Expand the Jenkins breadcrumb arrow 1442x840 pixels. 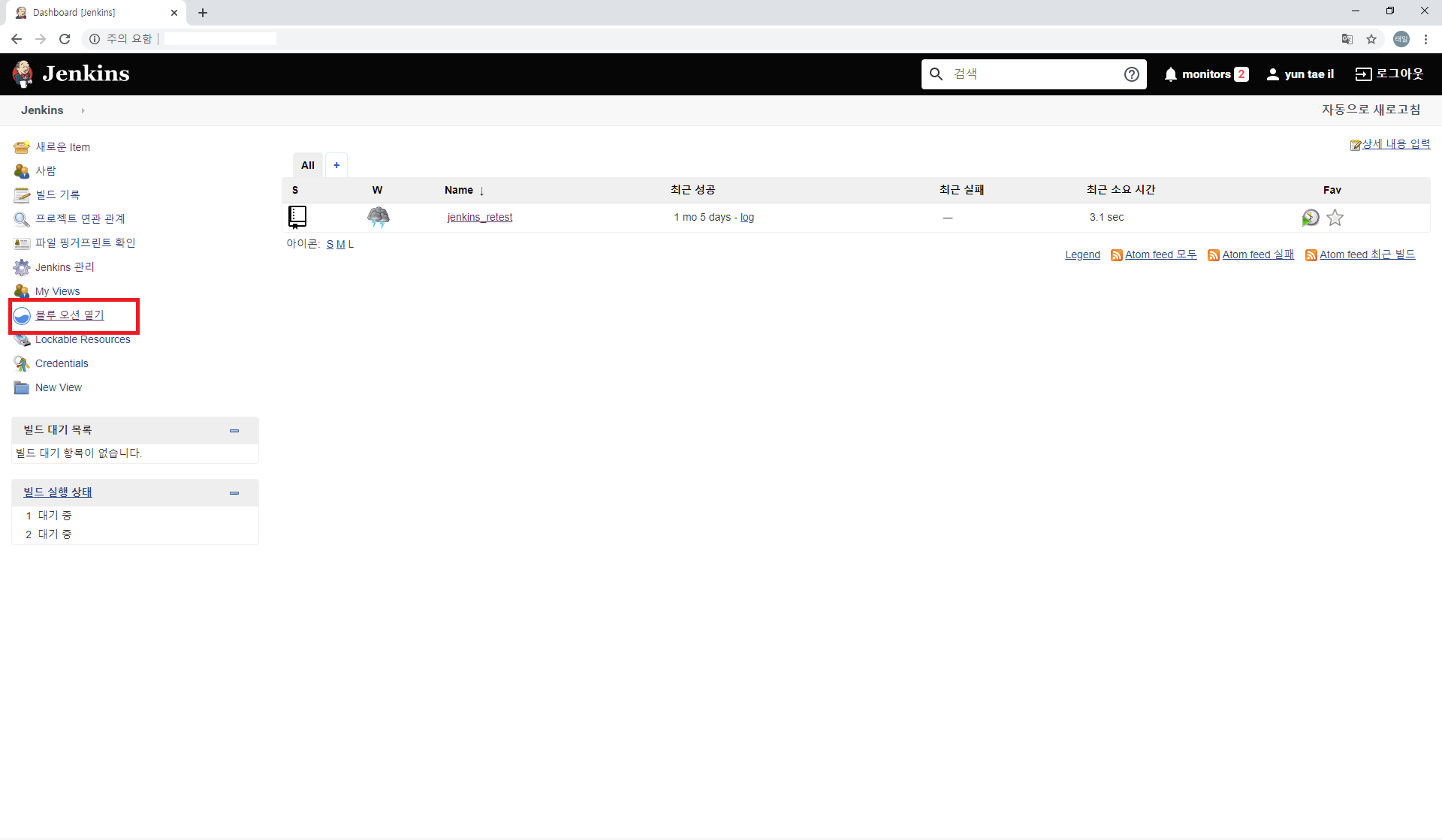point(83,110)
